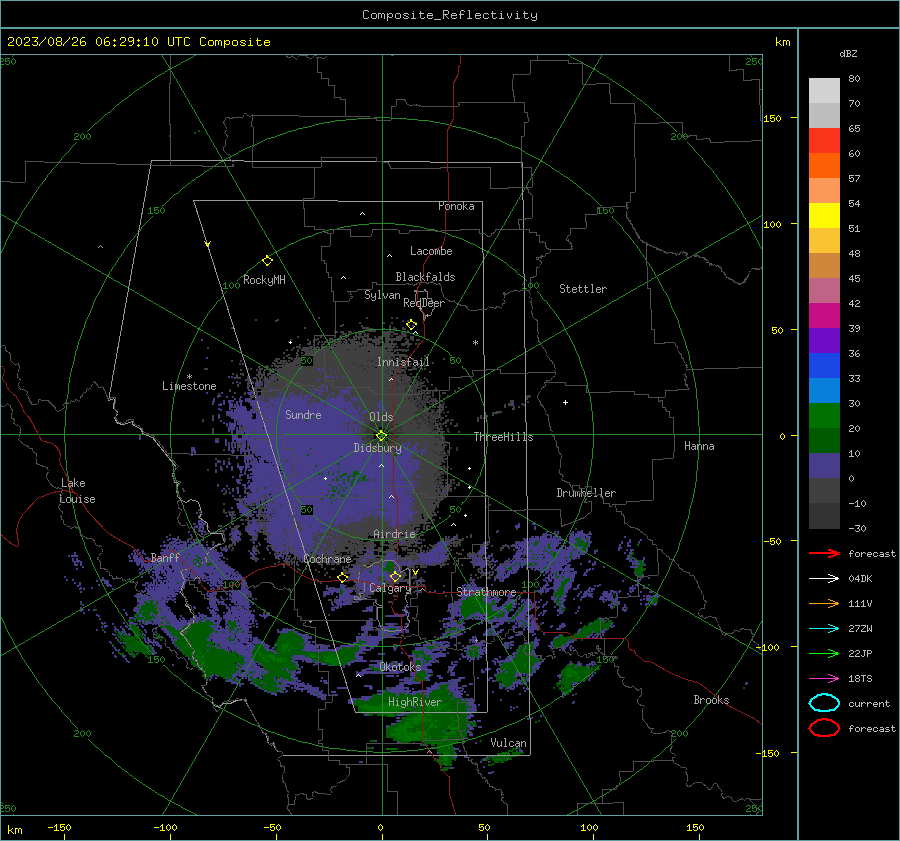900x841 pixels.
Task: Click the Brooks city label
Action: pos(711,700)
